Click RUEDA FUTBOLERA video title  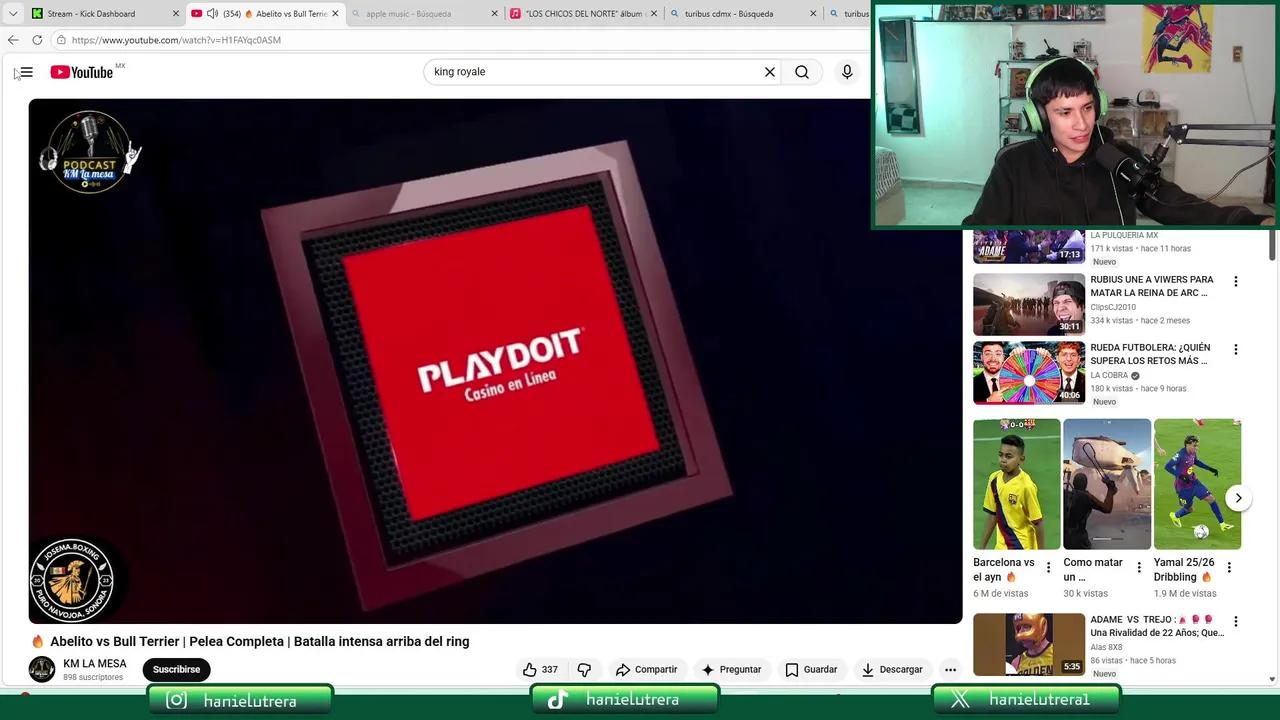click(x=1150, y=354)
